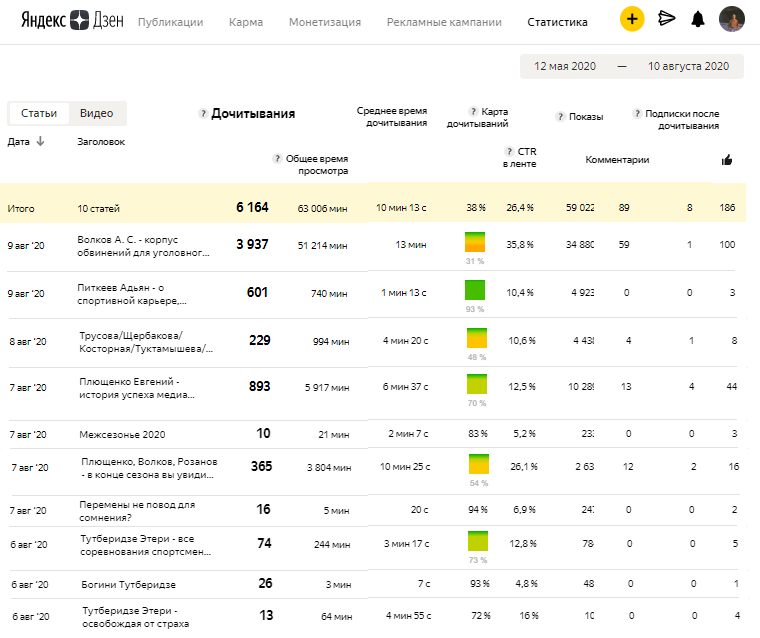Click the 4 мин 55 с average time
Image resolution: width=760 pixels, height=638 pixels.
point(409,616)
